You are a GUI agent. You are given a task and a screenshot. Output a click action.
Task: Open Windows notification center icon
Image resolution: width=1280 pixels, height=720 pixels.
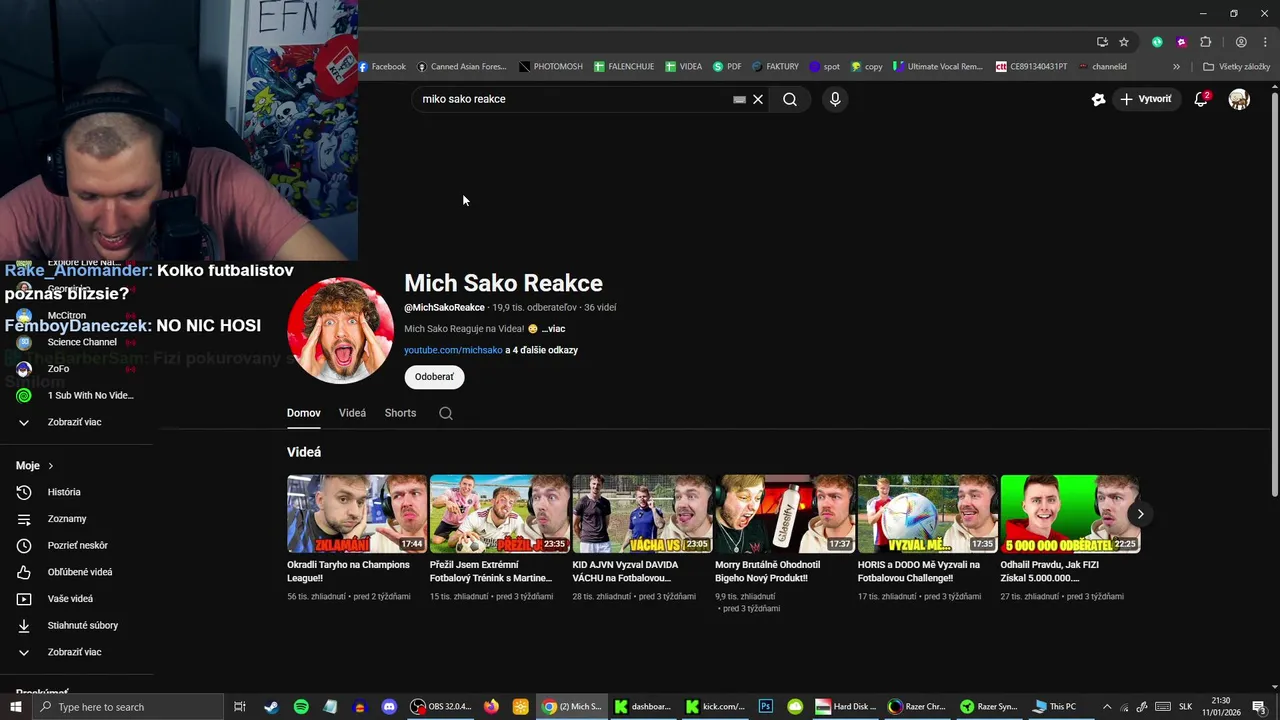tap(1259, 707)
